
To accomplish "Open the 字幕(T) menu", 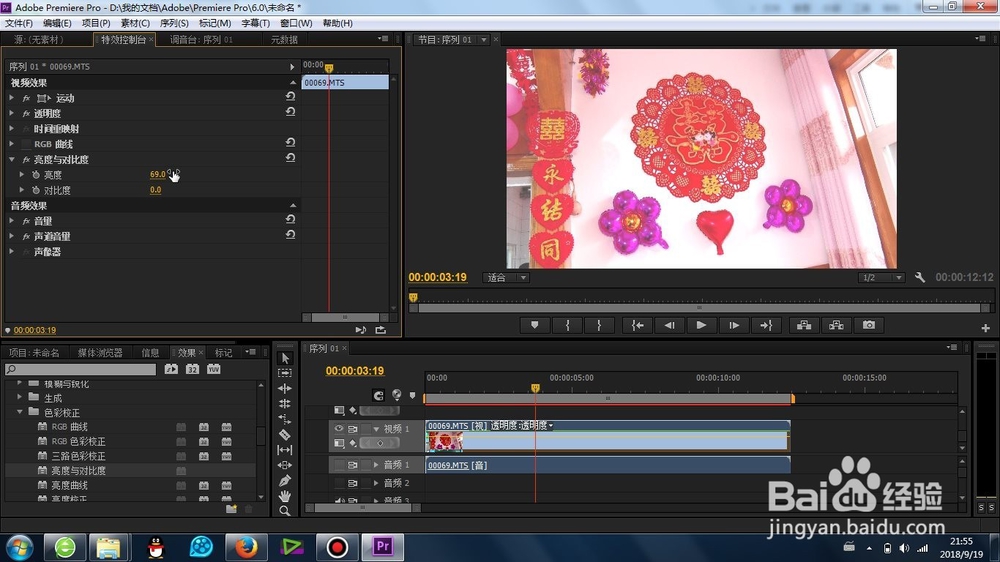I will pos(256,23).
